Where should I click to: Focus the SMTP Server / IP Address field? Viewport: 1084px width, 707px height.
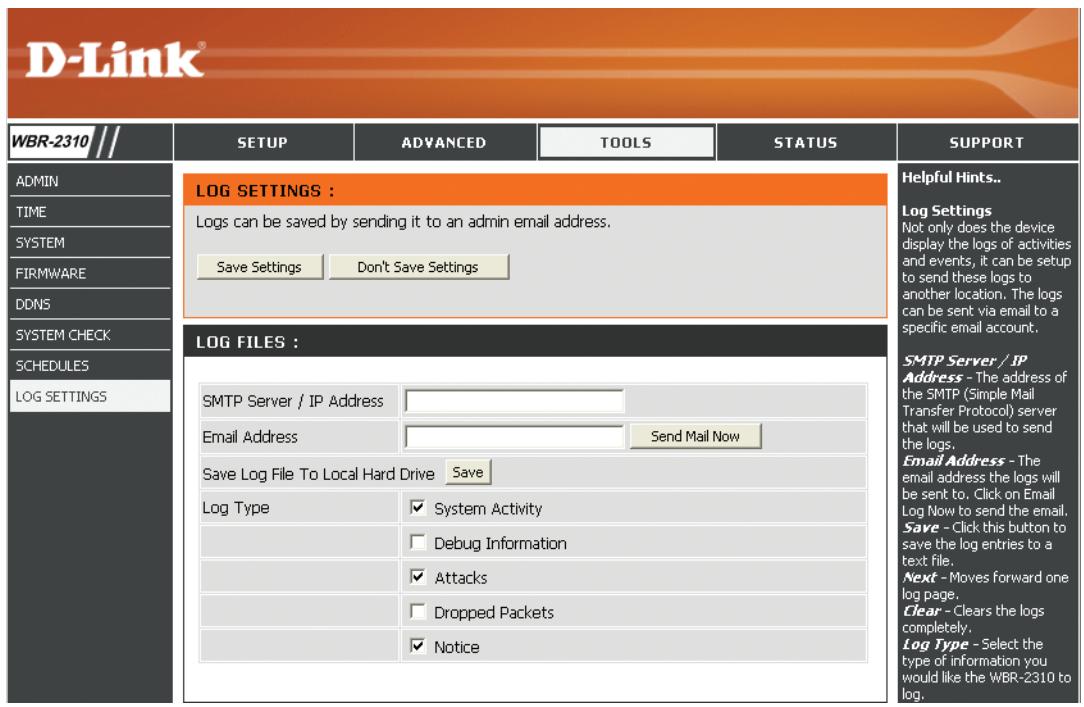tap(514, 401)
